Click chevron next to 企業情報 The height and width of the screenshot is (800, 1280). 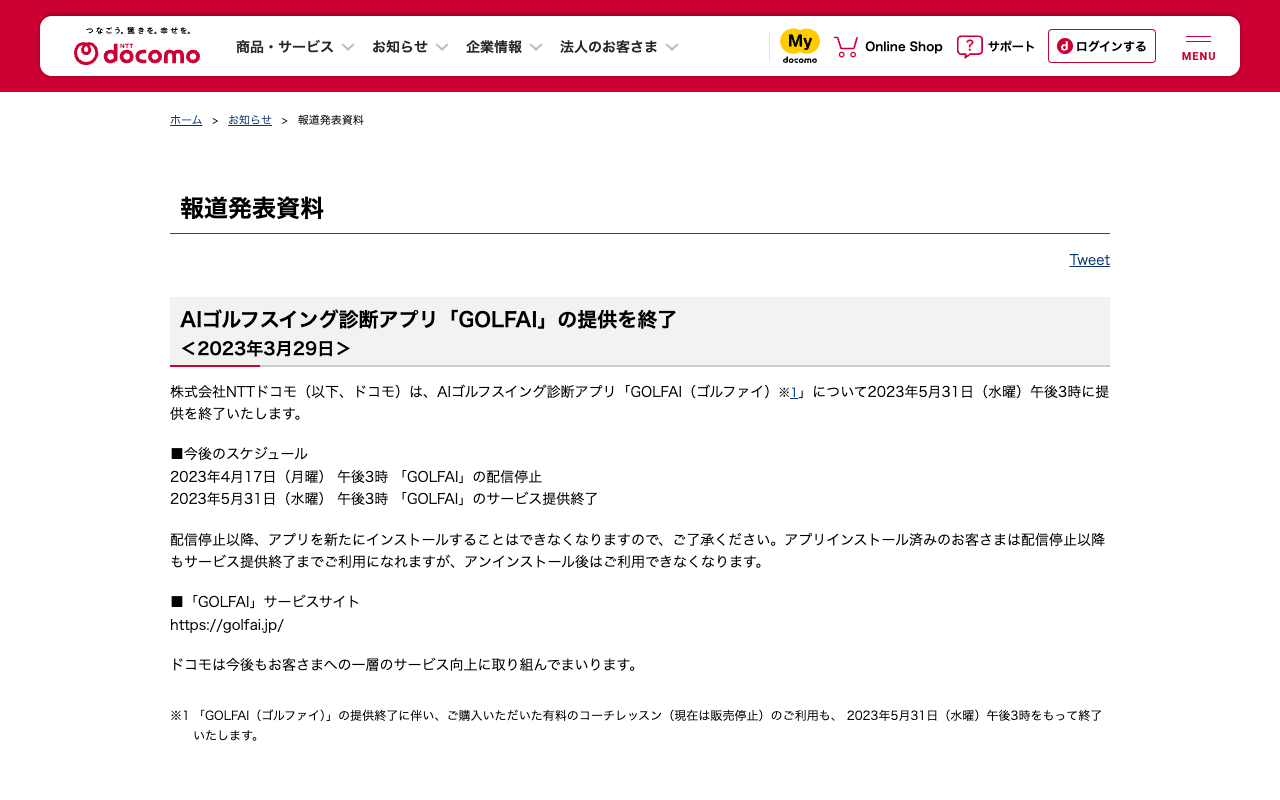(x=536, y=47)
